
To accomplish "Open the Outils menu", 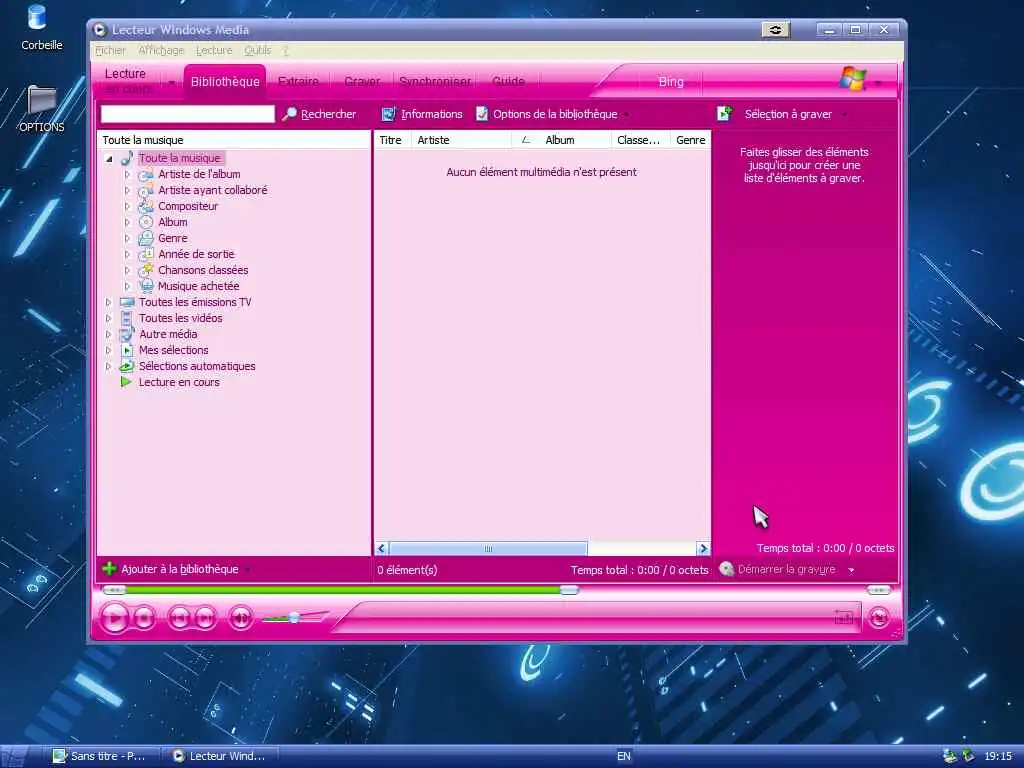I will [257, 50].
